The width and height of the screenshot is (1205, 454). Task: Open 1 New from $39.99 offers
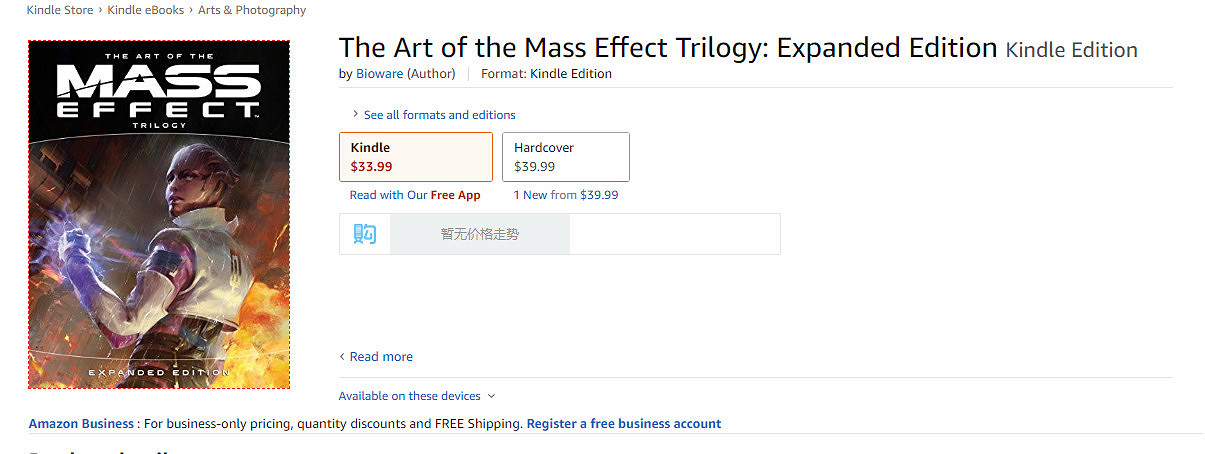click(565, 195)
